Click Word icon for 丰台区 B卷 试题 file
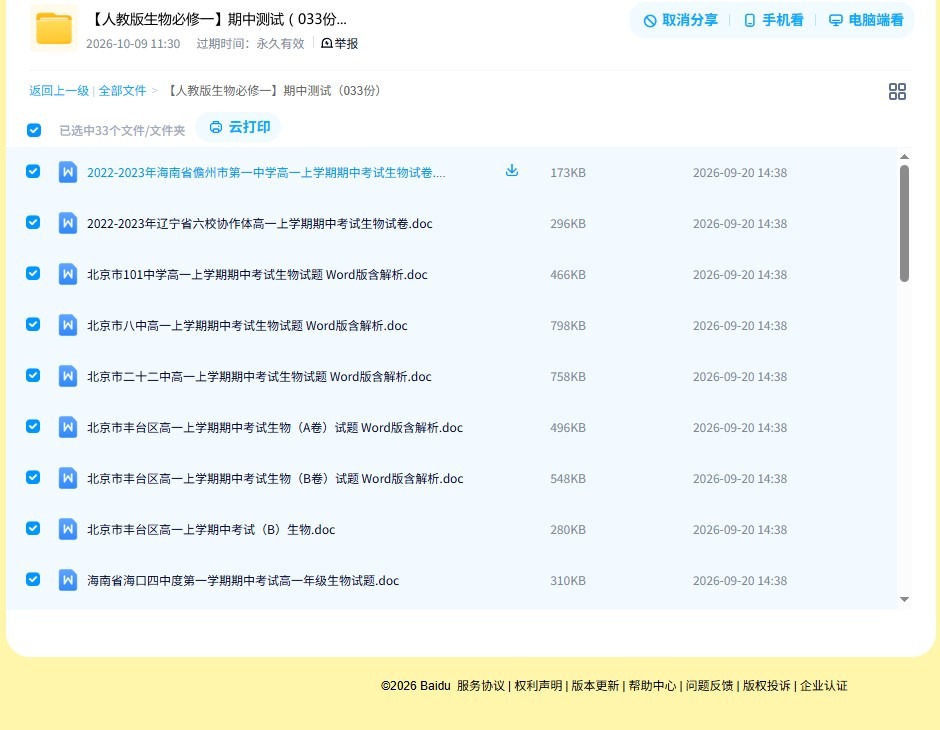 coord(68,478)
